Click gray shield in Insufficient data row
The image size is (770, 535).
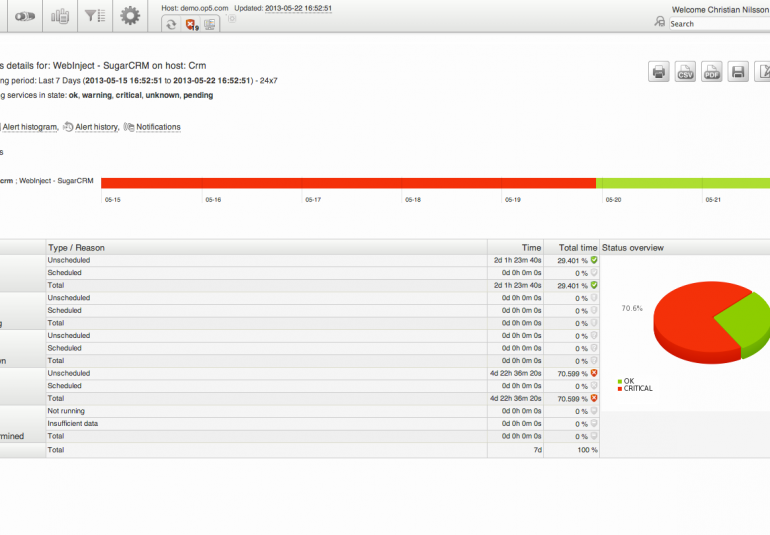pos(594,423)
